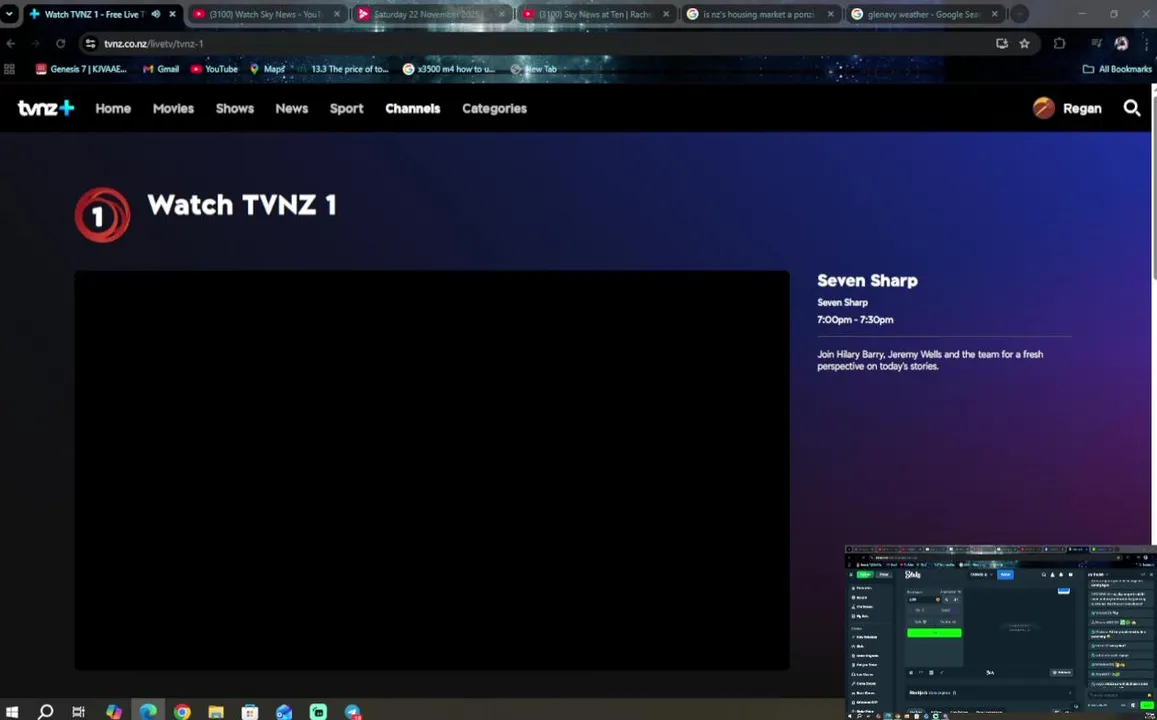
Task: Click the 7:00pm - 7:30pm time text
Action: tap(855, 319)
